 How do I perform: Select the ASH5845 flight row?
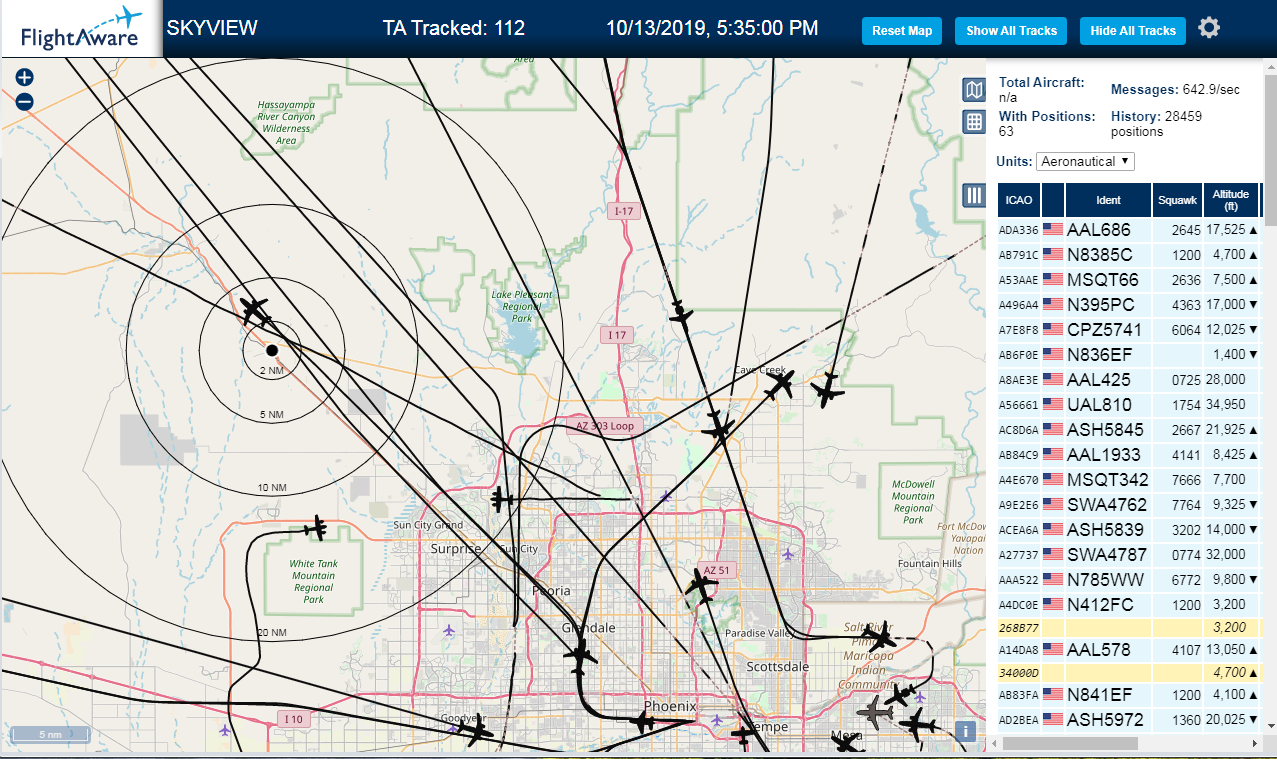(1128, 429)
